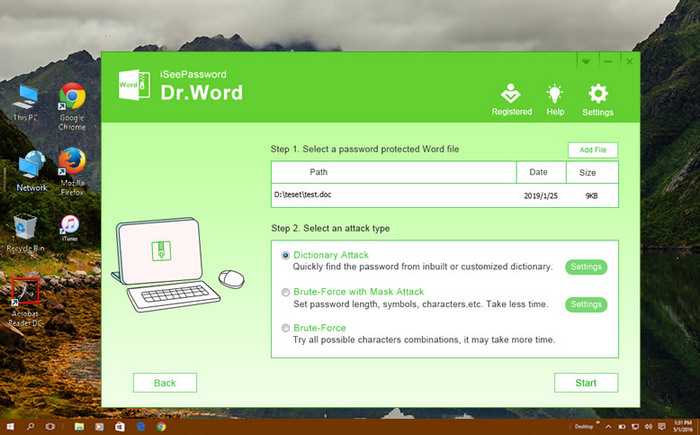Image resolution: width=700 pixels, height=435 pixels.
Task: Click the 2019/1/25 date cell
Action: [541, 196]
